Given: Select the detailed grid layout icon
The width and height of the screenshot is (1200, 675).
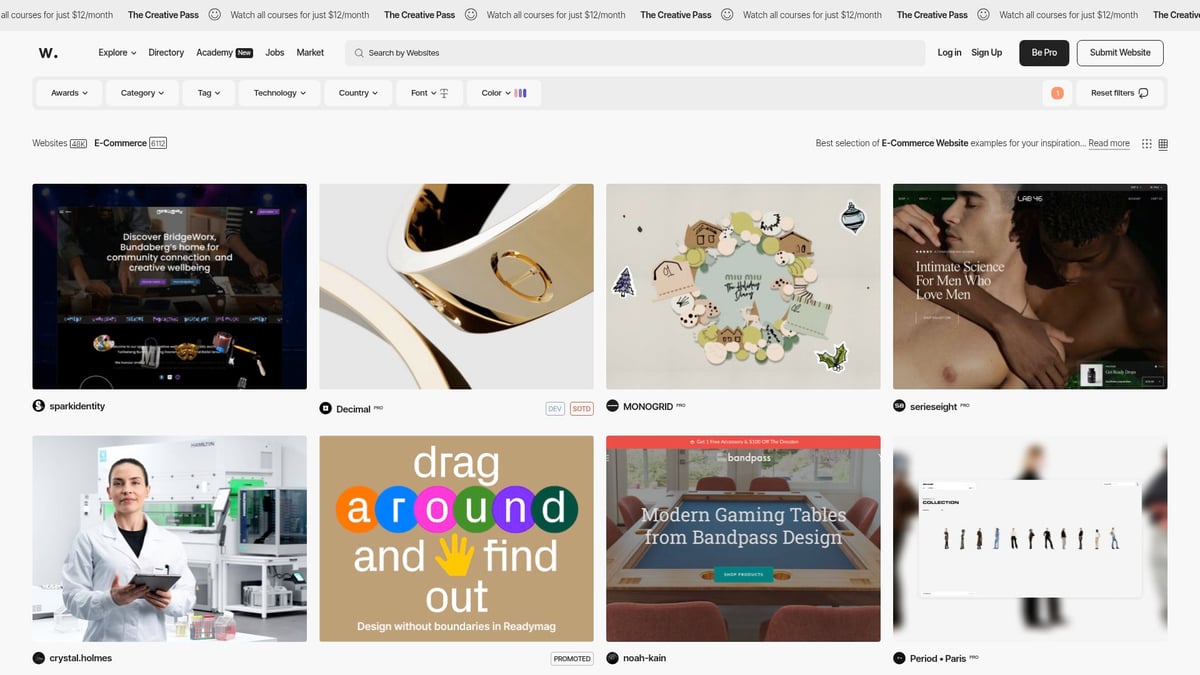Looking at the screenshot, I should [1162, 143].
